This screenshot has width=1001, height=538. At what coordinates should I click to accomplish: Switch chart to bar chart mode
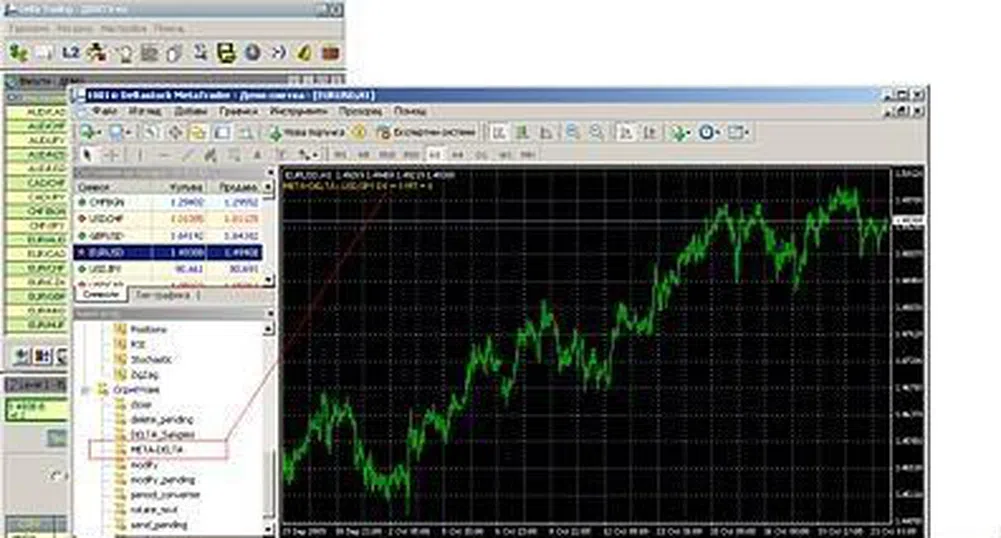tap(499, 133)
